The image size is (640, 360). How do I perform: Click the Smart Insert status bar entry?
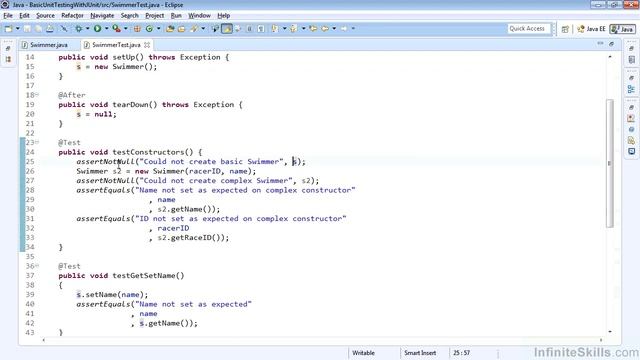pos(420,353)
